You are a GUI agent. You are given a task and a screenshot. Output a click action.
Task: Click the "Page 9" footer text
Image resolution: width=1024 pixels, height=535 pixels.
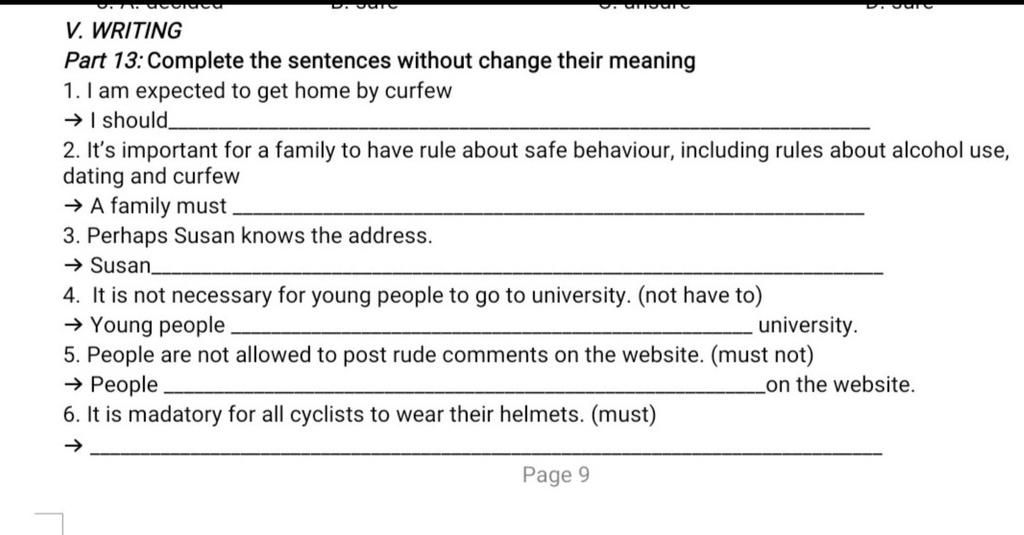click(x=556, y=475)
